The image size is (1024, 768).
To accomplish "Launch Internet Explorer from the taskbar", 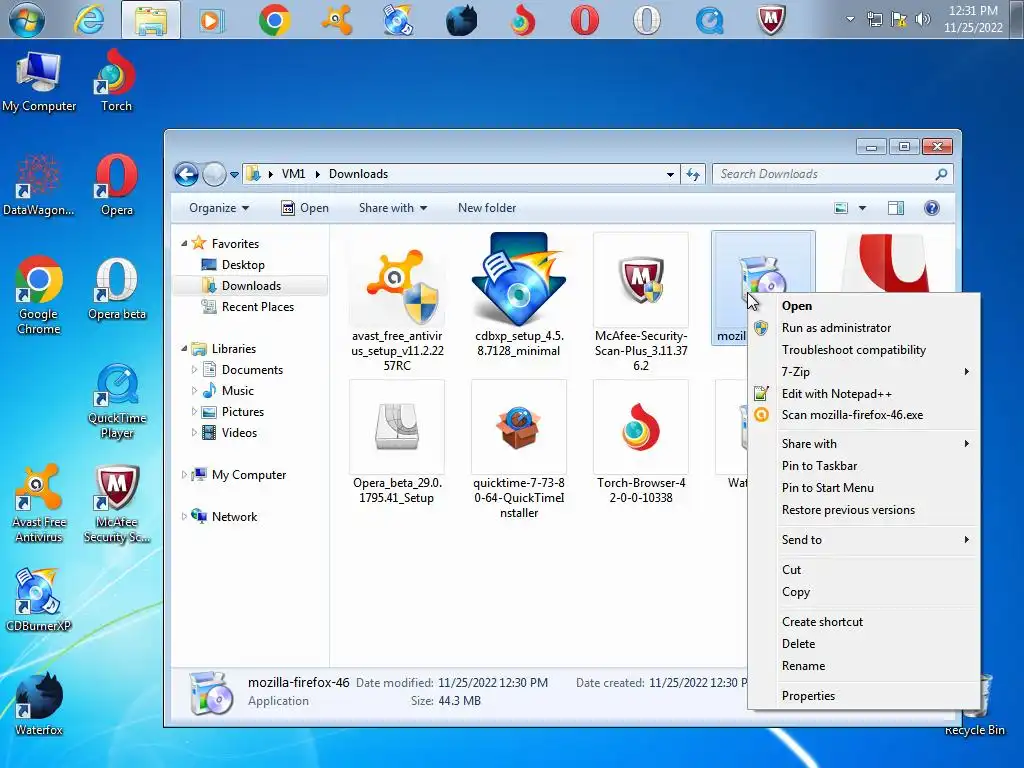I will coord(89,20).
